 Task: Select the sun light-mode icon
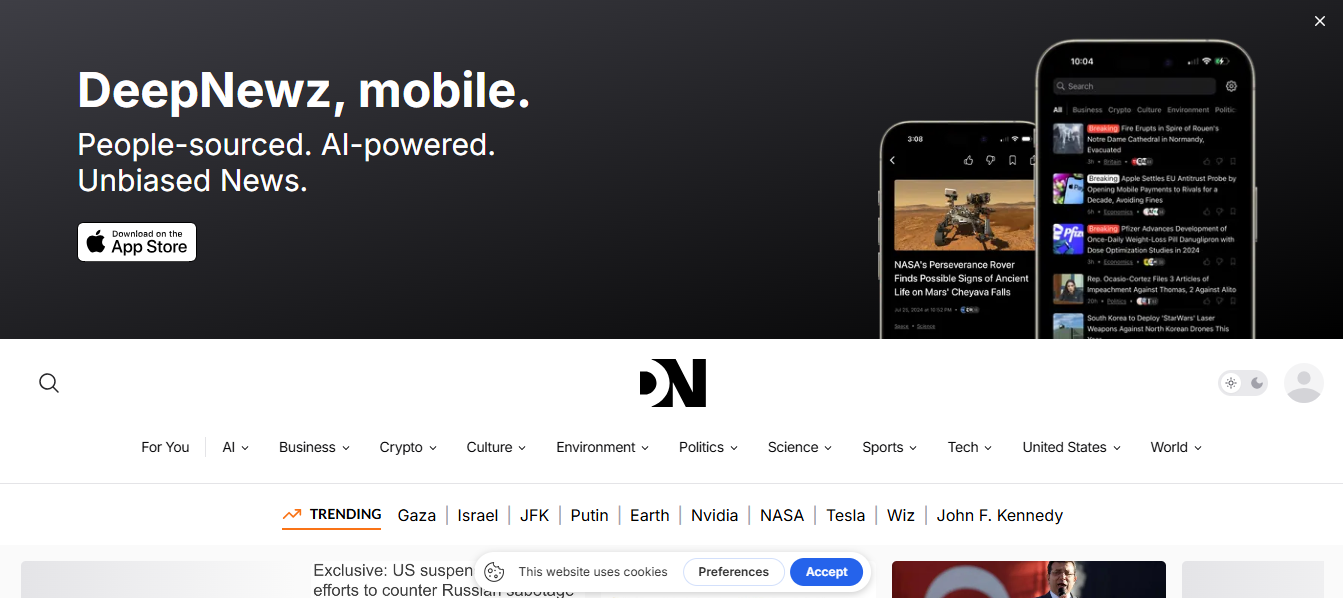(x=1231, y=383)
